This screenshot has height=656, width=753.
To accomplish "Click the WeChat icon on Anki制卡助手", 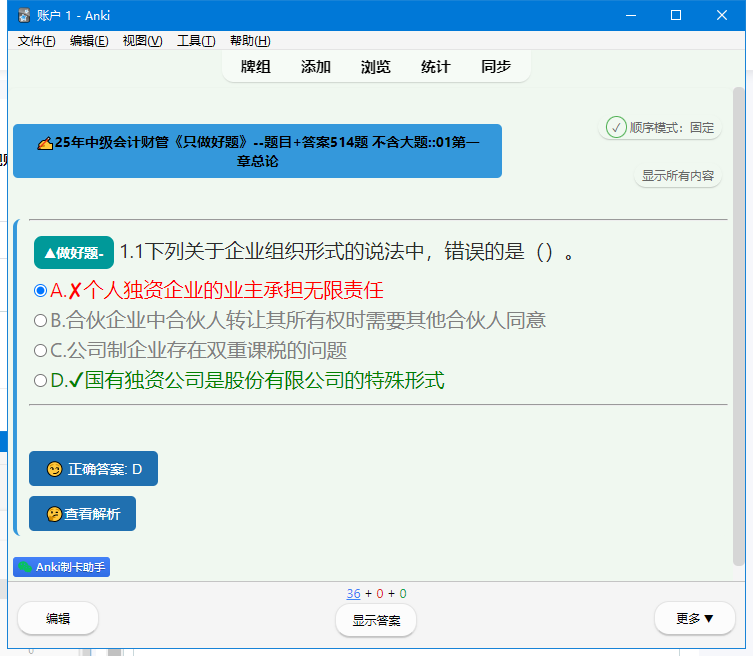I will tap(25, 567).
